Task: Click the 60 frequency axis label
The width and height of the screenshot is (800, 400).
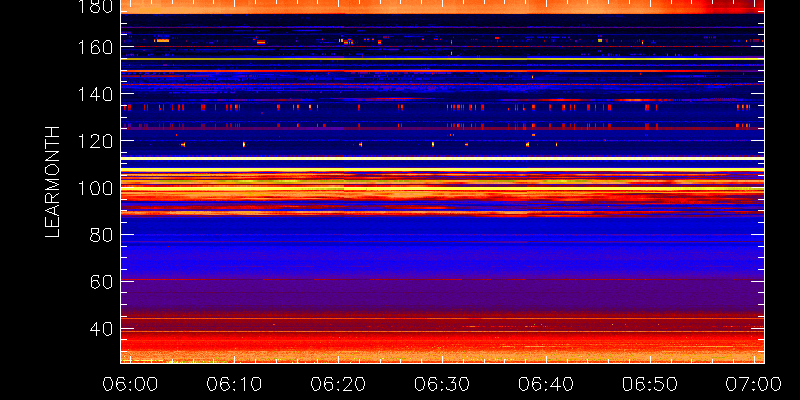Action: click(x=102, y=282)
